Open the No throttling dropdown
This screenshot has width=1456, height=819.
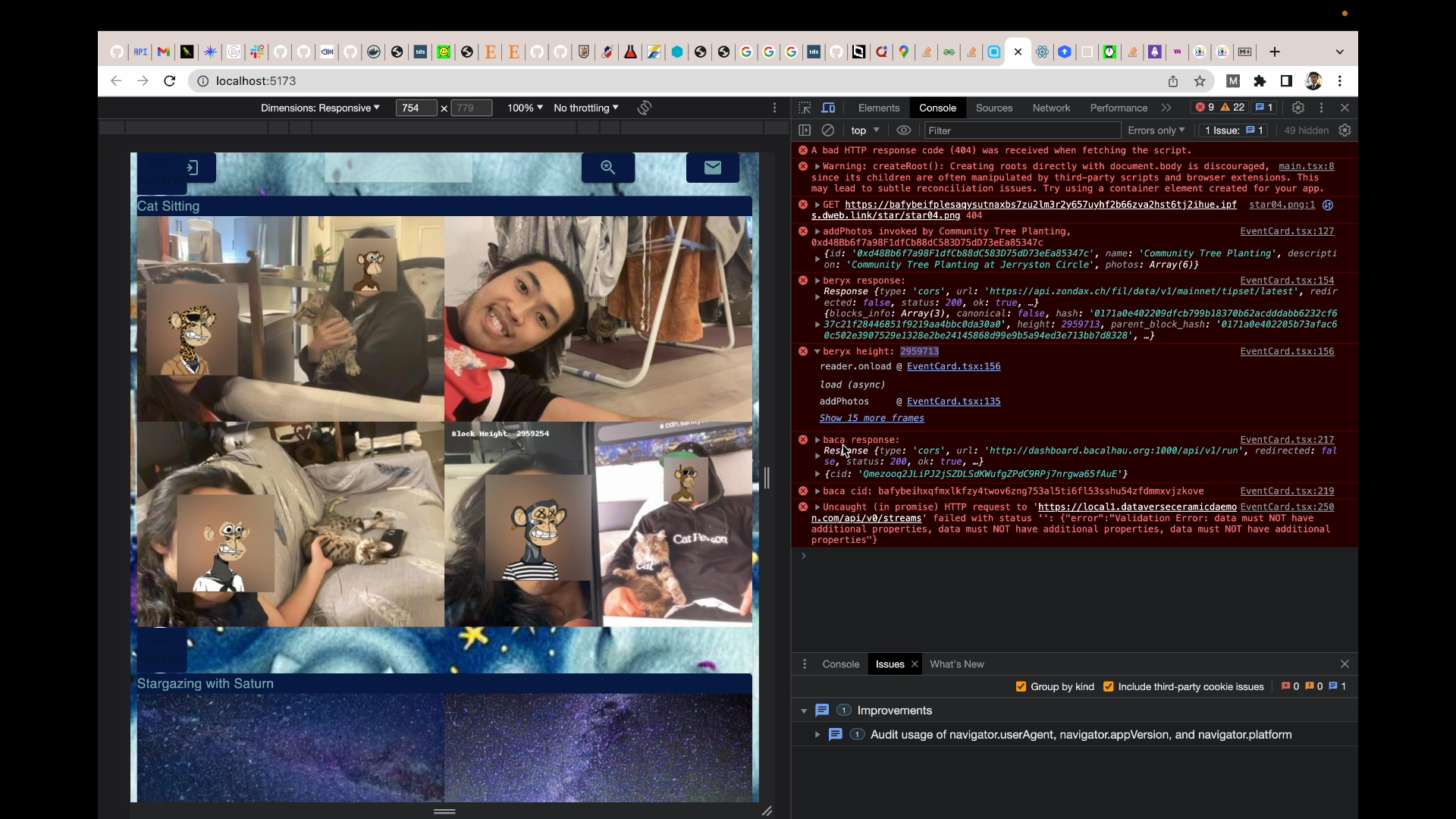coord(586,108)
